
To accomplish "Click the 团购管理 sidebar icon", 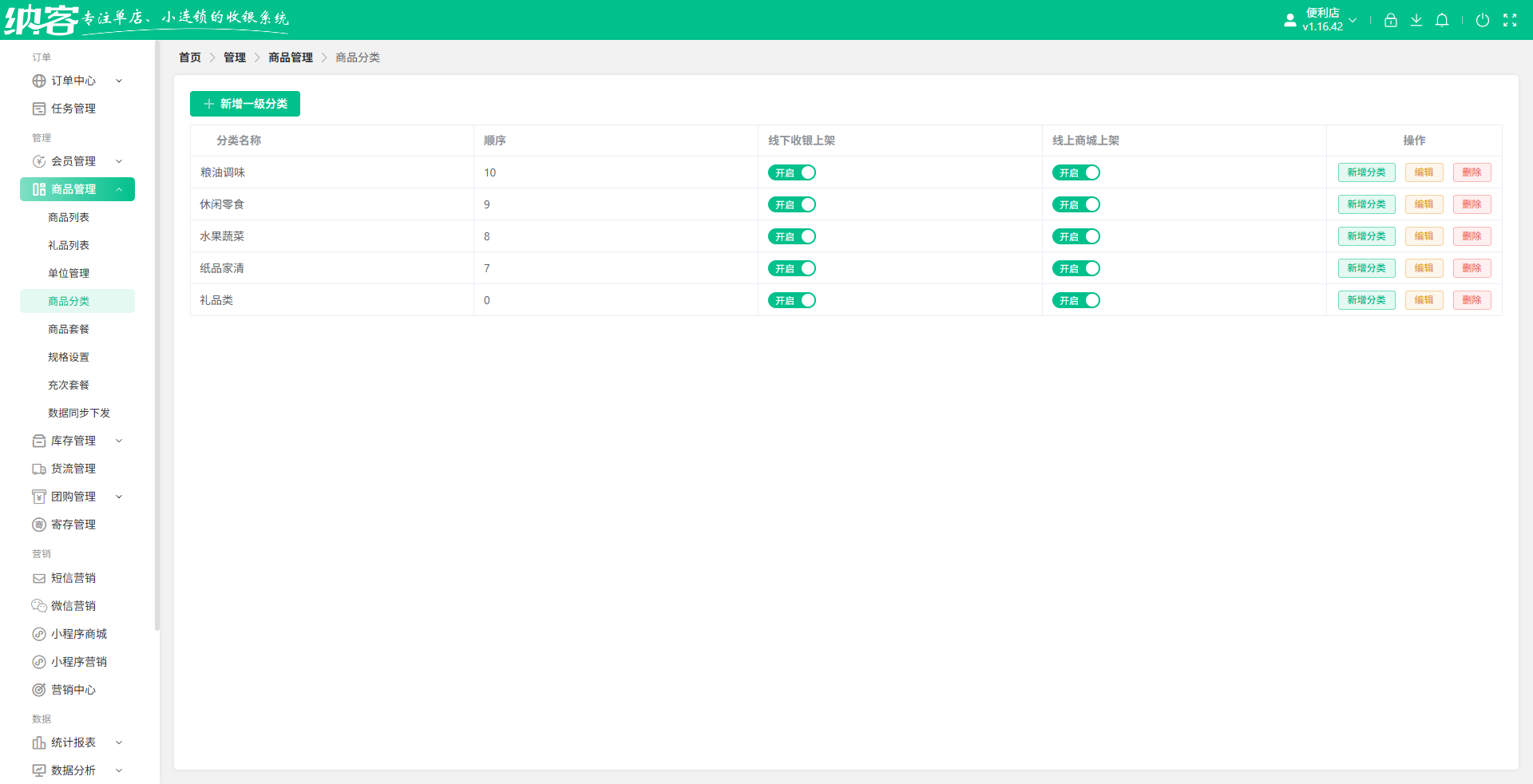I will (x=39, y=497).
